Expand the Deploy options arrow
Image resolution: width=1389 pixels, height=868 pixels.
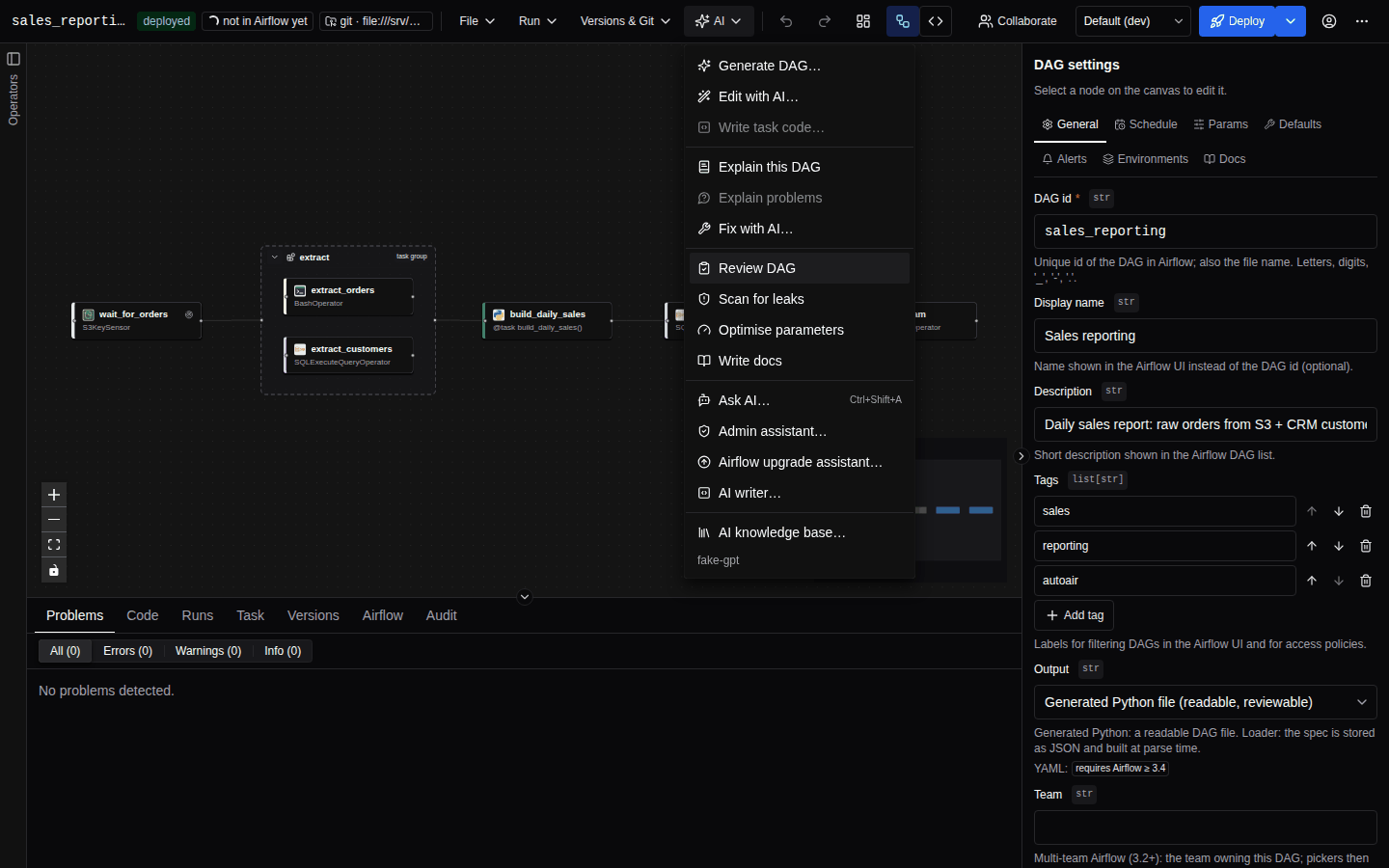(x=1291, y=21)
